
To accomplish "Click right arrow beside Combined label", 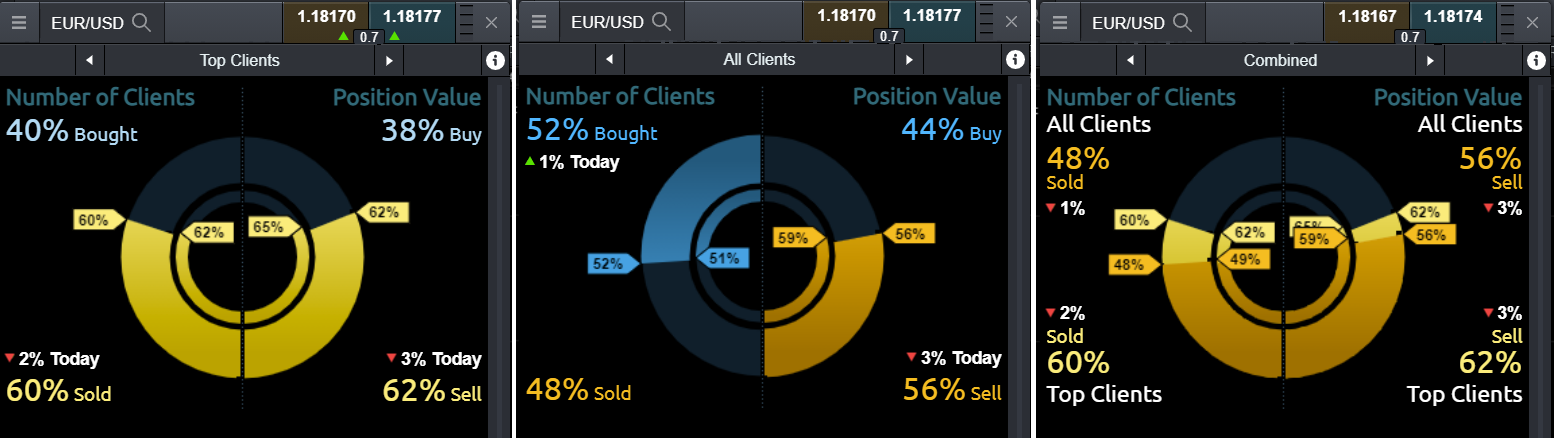I will click(x=1430, y=61).
